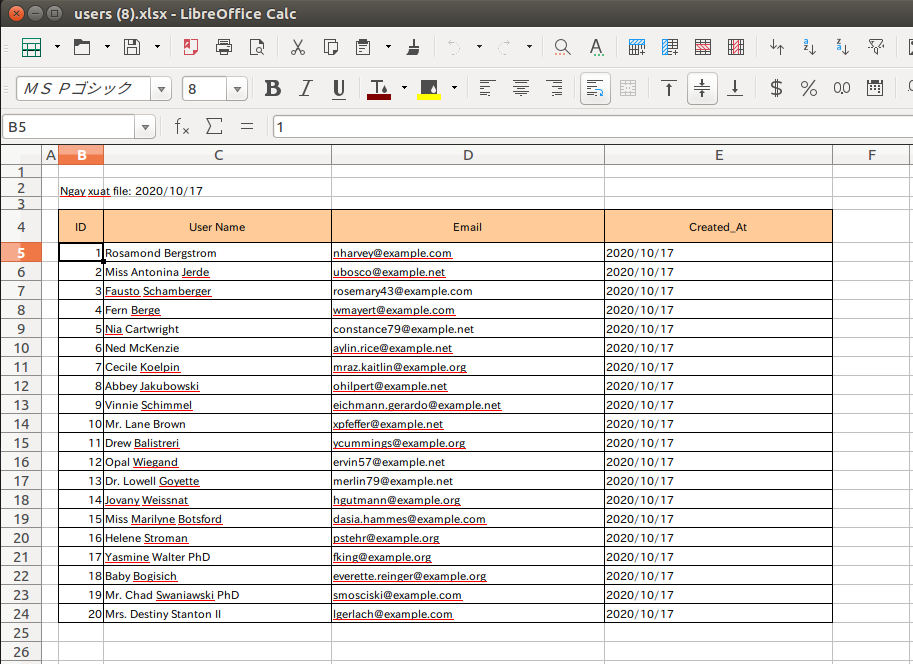Select the cell Ned McKenzie

(218, 348)
